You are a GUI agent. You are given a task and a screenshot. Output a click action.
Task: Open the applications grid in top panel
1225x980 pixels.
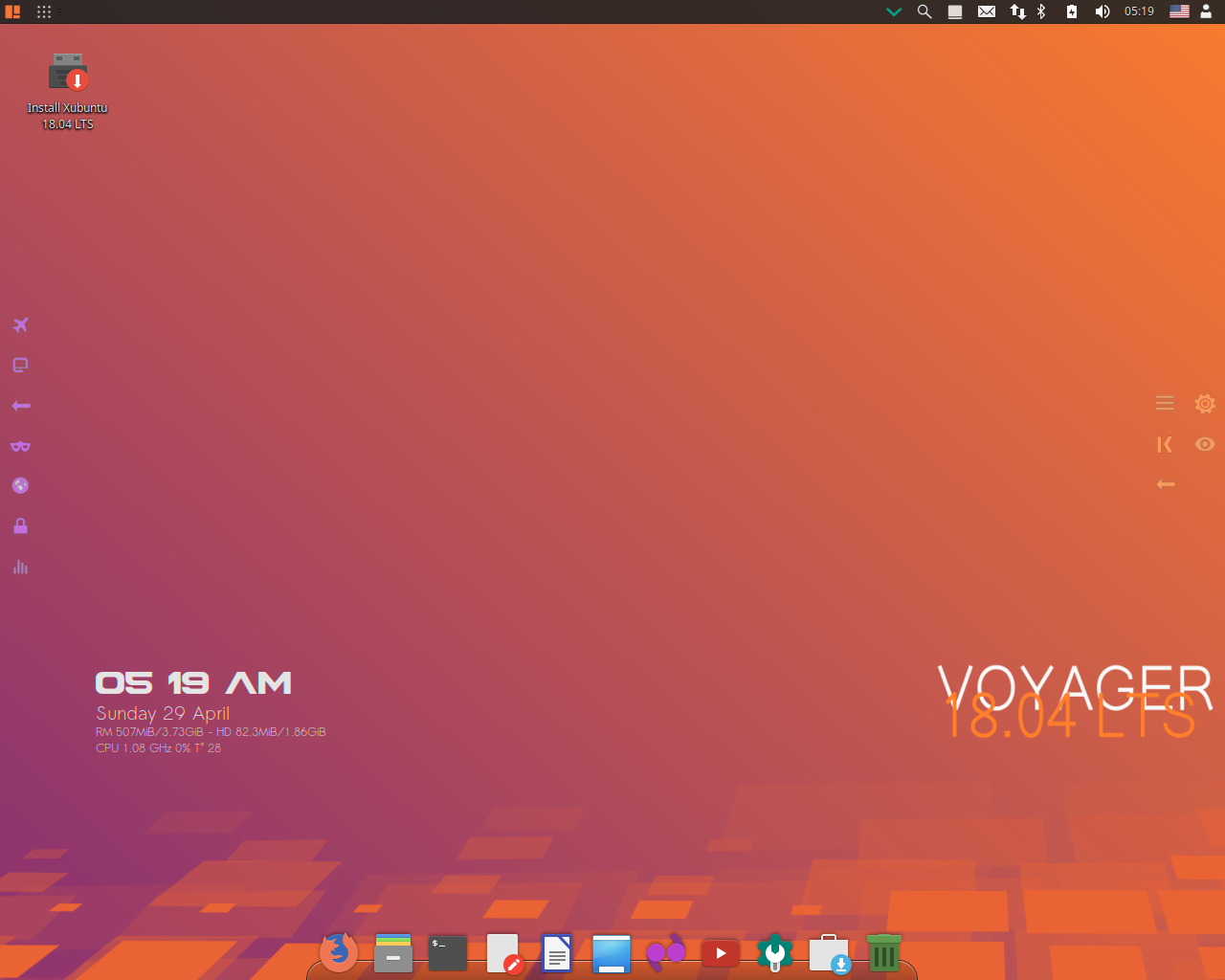pos(44,11)
